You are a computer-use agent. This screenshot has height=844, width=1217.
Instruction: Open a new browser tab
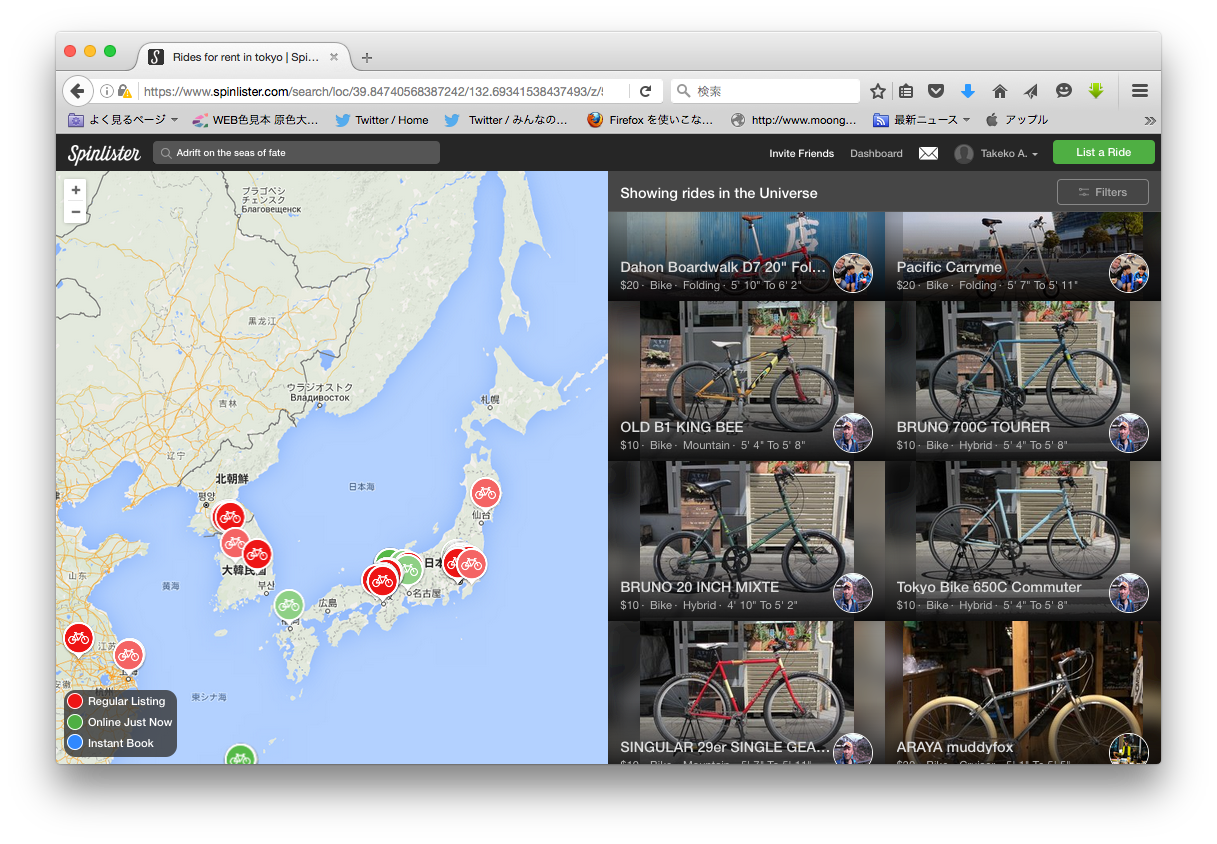pyautogui.click(x=366, y=57)
